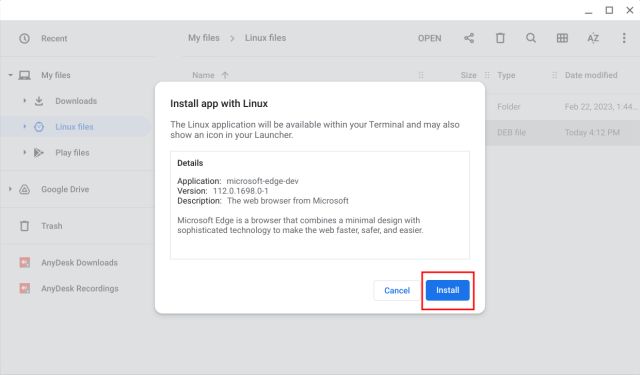Expand the Downloads folder
Image resolution: width=640 pixels, height=375 pixels.
[24, 101]
